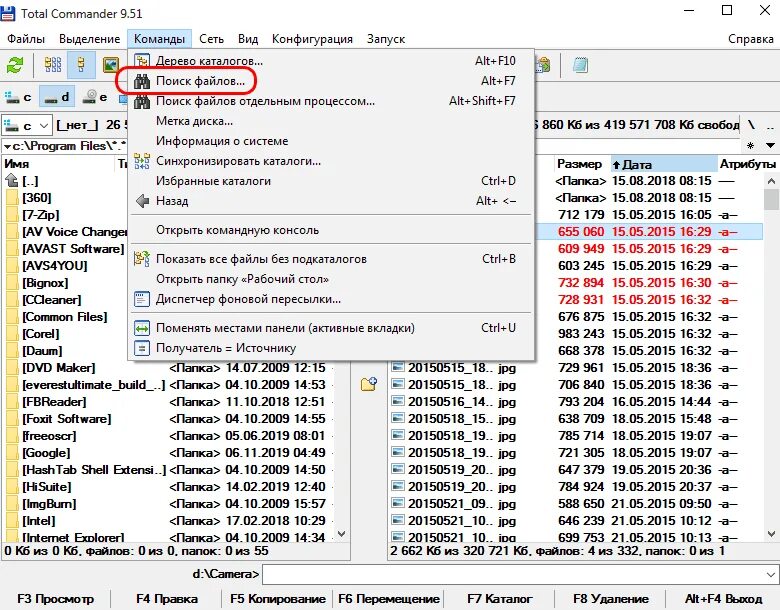The image size is (780, 610).
Task: Choose Поиск файлов отдельным процессом entry
Action: [331, 101]
